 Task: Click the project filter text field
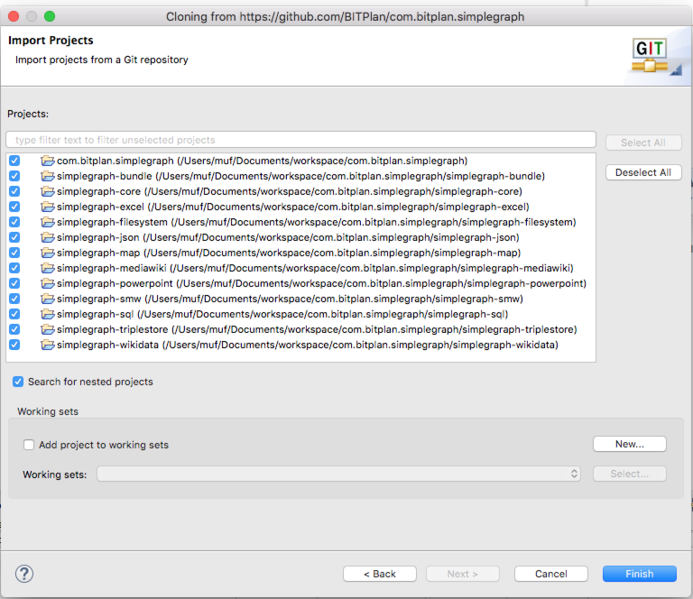click(x=300, y=140)
